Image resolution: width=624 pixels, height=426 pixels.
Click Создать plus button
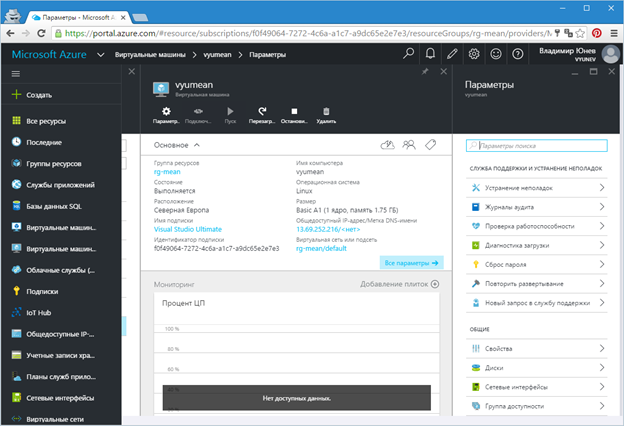click(61, 94)
